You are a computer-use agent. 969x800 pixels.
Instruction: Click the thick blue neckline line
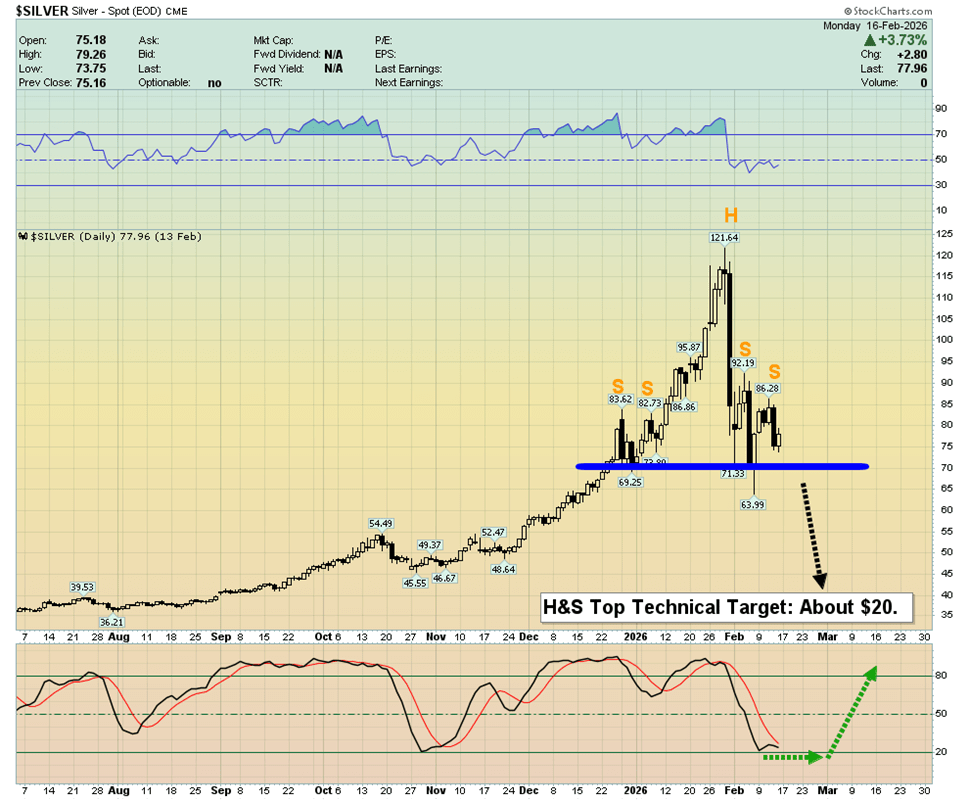click(x=722, y=466)
